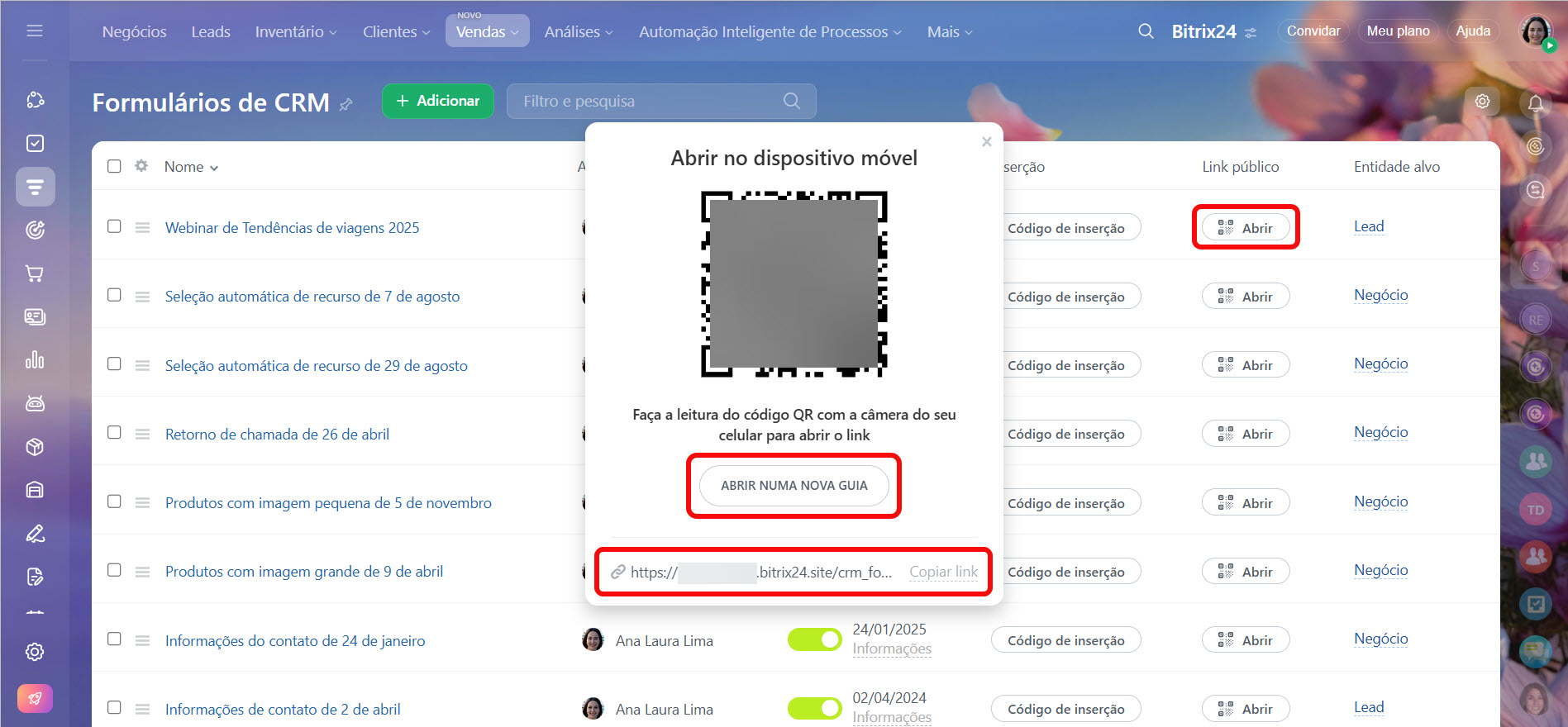Disable the form toggle dated 24/01/2025
Image resolution: width=1568 pixels, height=727 pixels.
click(814, 639)
